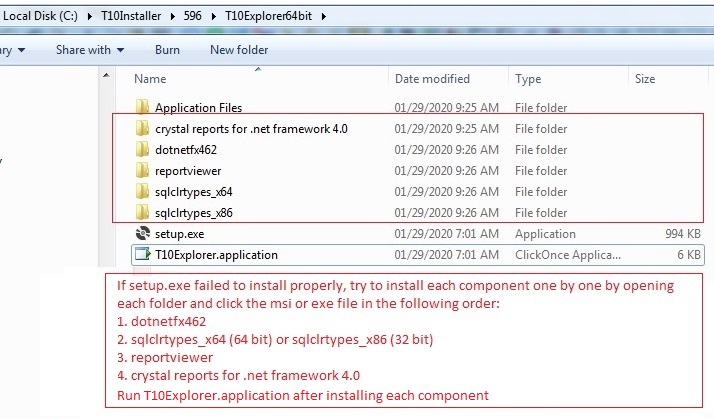Screen dimensions: 714x419
Task: Expand arrow after Local Disk (C:) breadcrumb
Action: pos(89,16)
